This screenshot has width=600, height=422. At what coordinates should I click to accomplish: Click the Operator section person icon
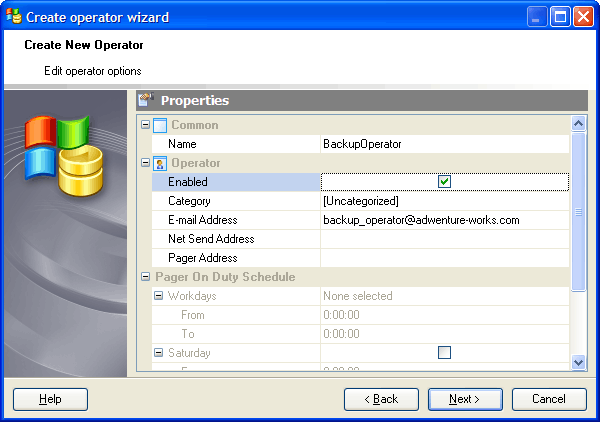click(x=160, y=163)
